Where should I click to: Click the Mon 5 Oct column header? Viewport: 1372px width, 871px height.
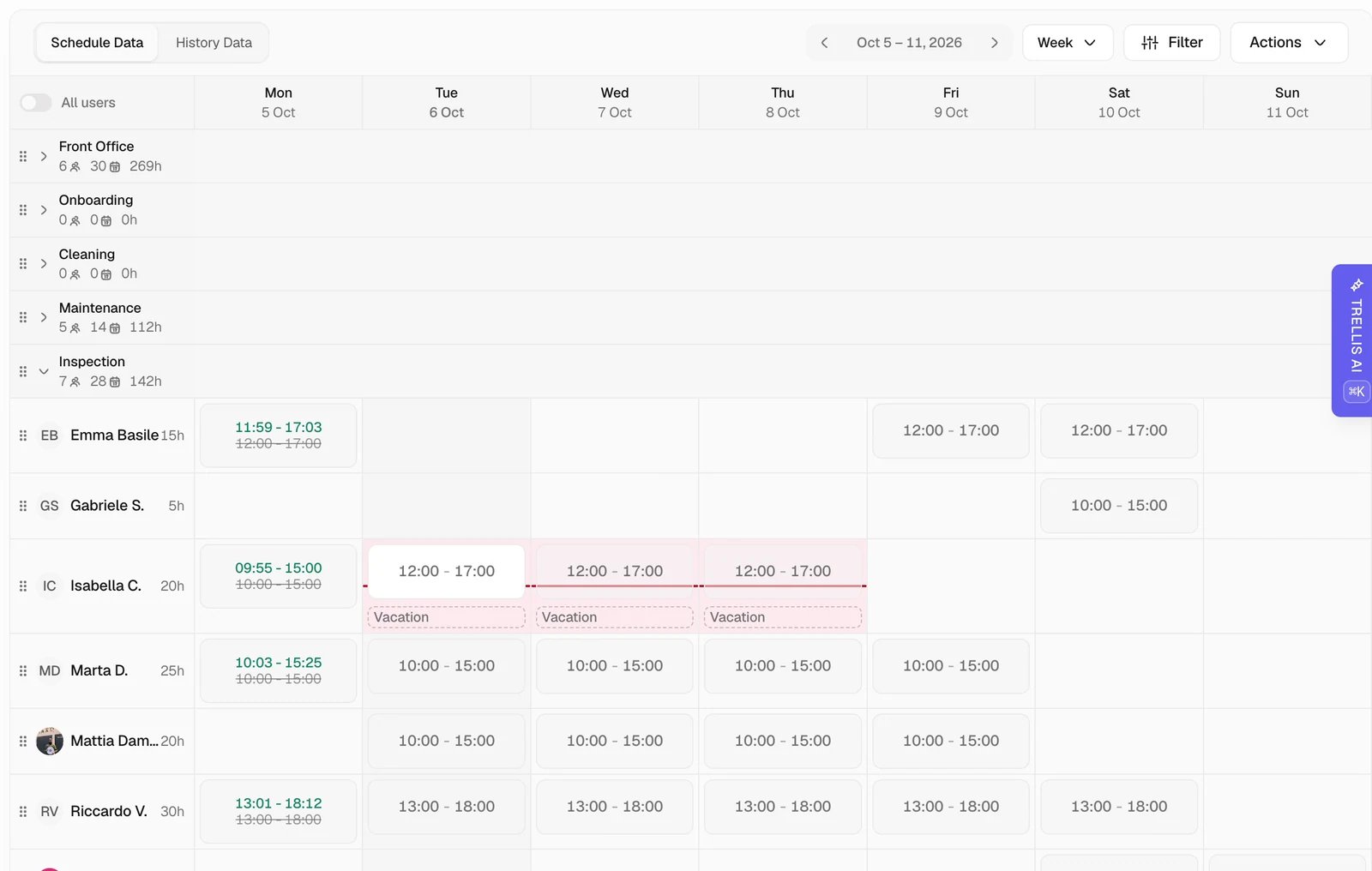(x=279, y=103)
